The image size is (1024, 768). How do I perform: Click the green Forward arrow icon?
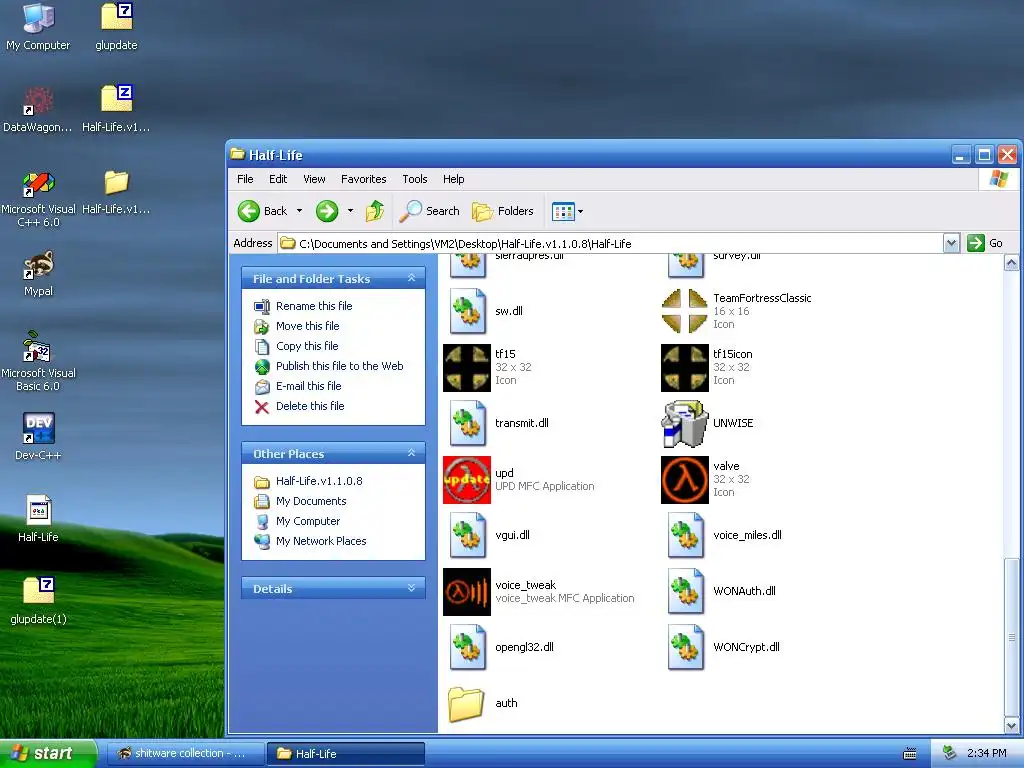(327, 211)
